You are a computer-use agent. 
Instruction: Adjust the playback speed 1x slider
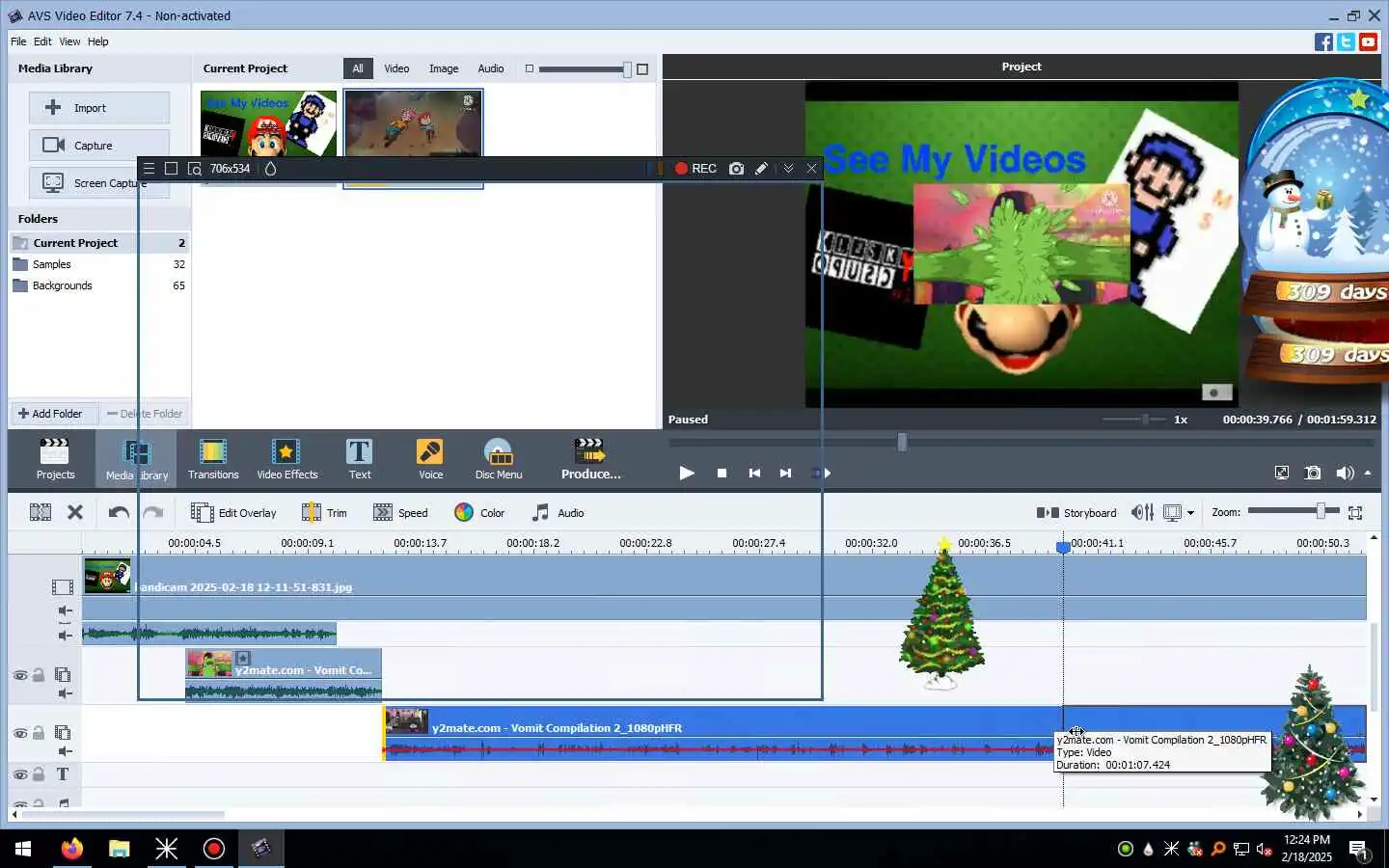pyautogui.click(x=1145, y=420)
